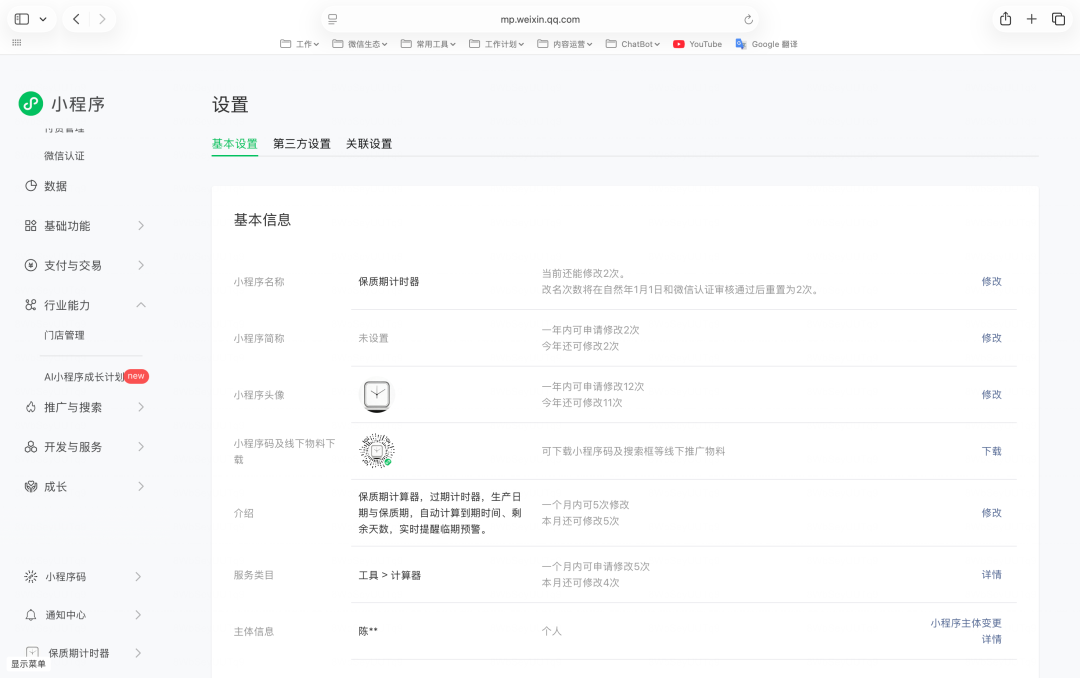The height and width of the screenshot is (678, 1080).
Task: Open 通知中心 via the bell icon
Action: (x=29, y=615)
